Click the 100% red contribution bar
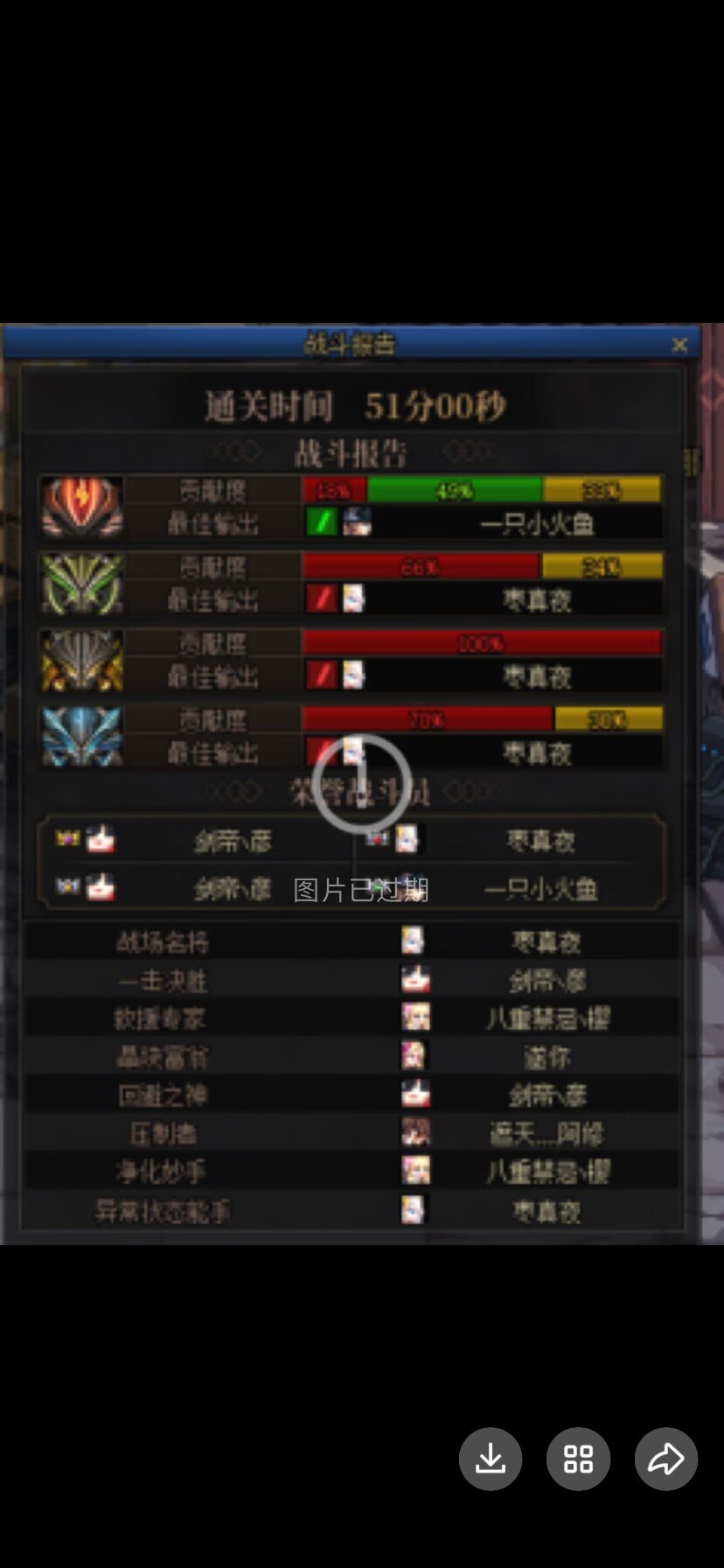724x1568 pixels. [x=481, y=643]
